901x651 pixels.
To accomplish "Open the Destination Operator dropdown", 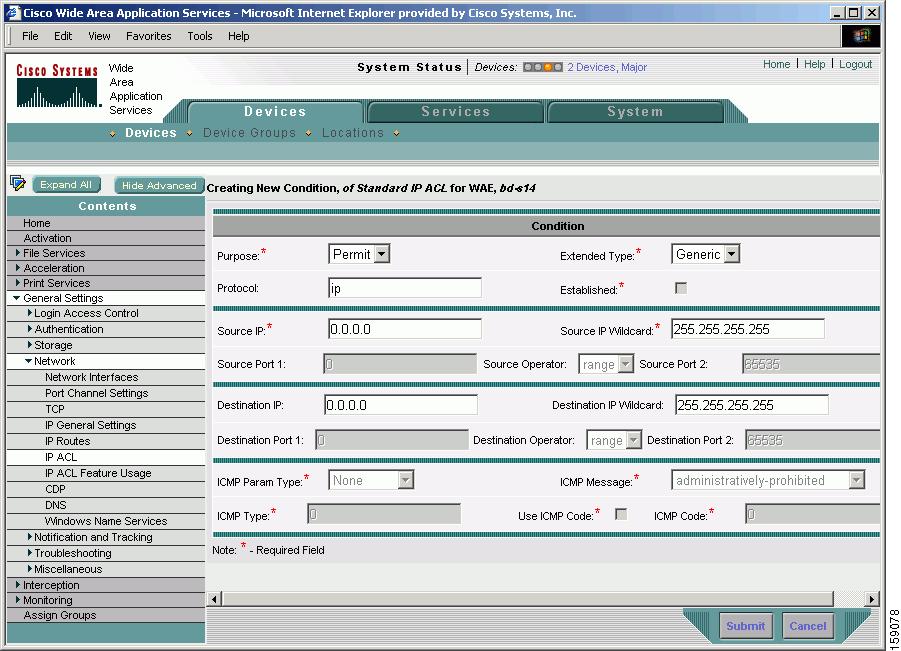I will [614, 440].
